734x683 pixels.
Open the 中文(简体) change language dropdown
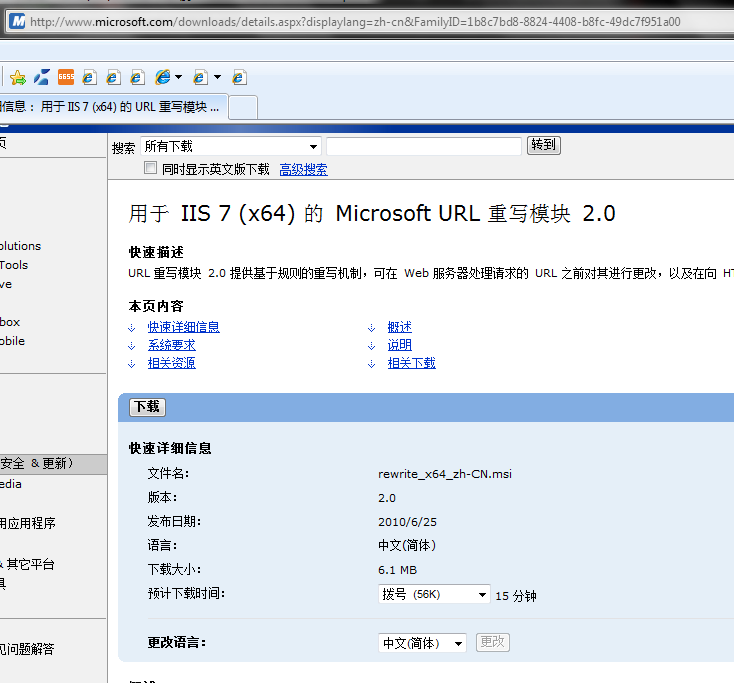422,643
